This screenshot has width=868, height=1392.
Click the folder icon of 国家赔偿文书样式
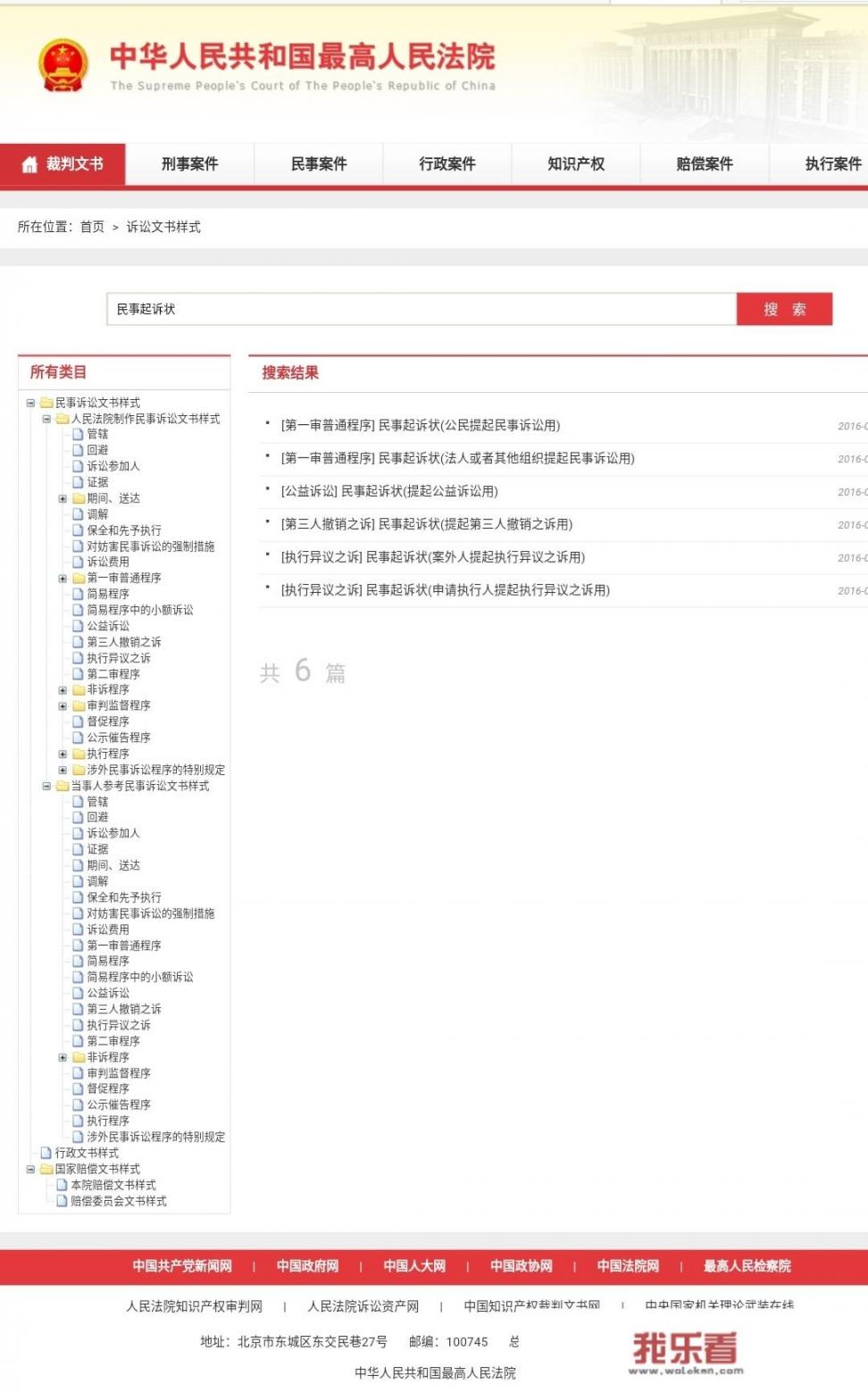click(46, 1169)
